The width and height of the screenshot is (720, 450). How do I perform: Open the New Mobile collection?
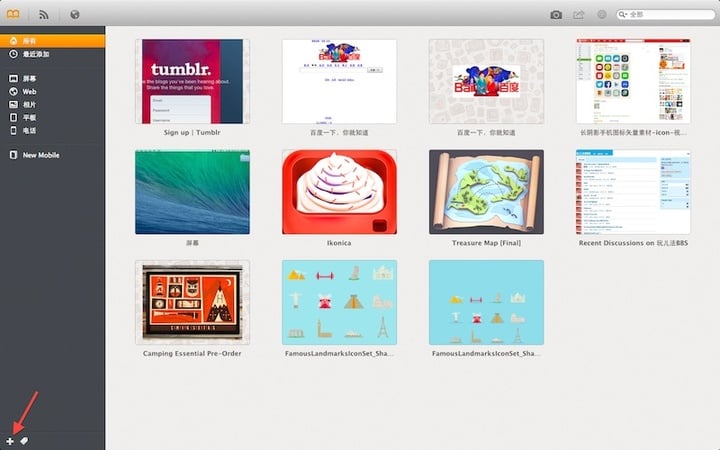[43, 155]
